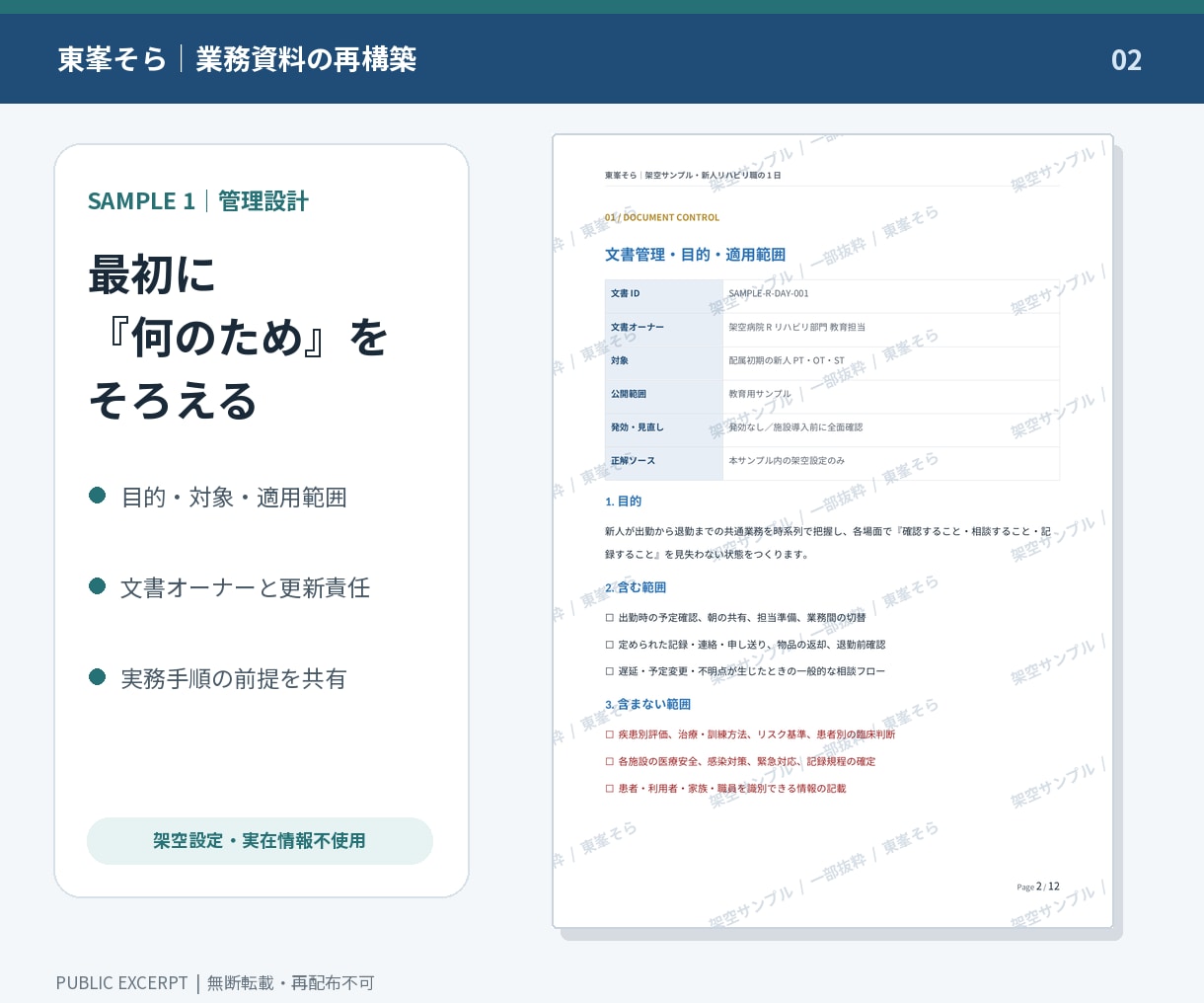Screen dimensions: 1204x1003
Task: Click the section heading 1. 目的
Action: [623, 501]
